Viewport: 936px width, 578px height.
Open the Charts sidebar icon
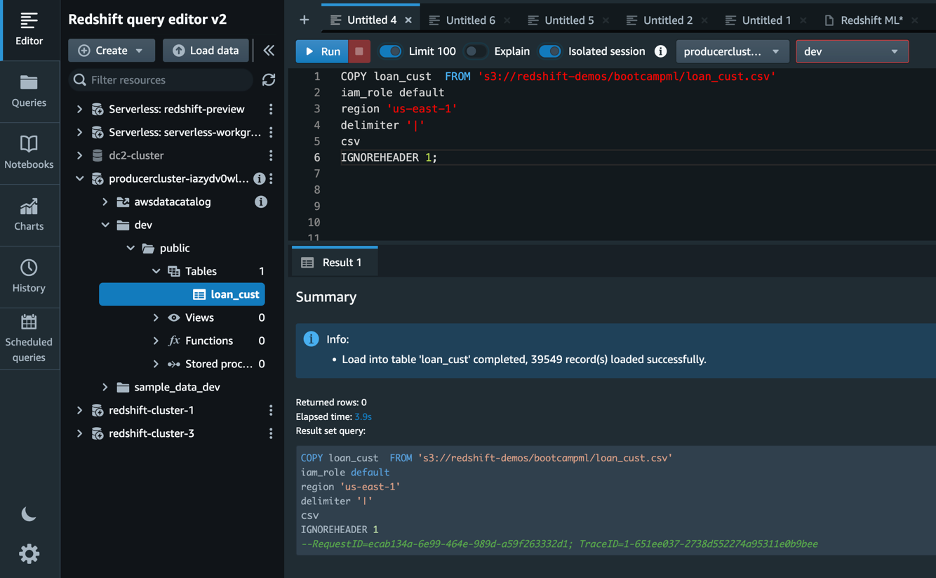pyautogui.click(x=29, y=214)
